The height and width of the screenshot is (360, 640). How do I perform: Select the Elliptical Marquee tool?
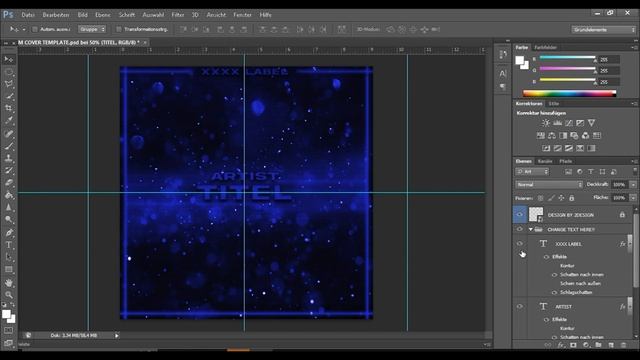tap(9, 72)
